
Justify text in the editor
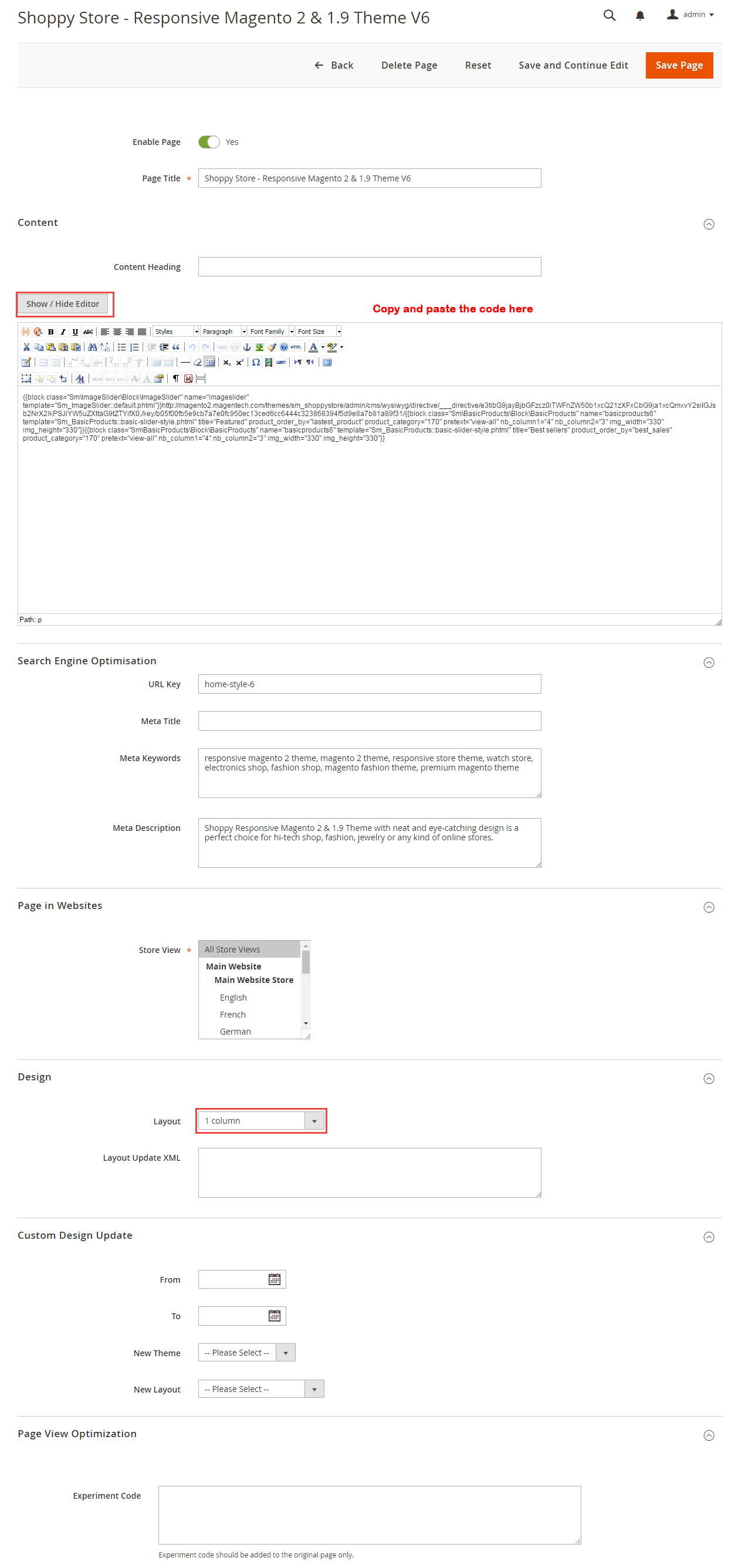tap(142, 332)
